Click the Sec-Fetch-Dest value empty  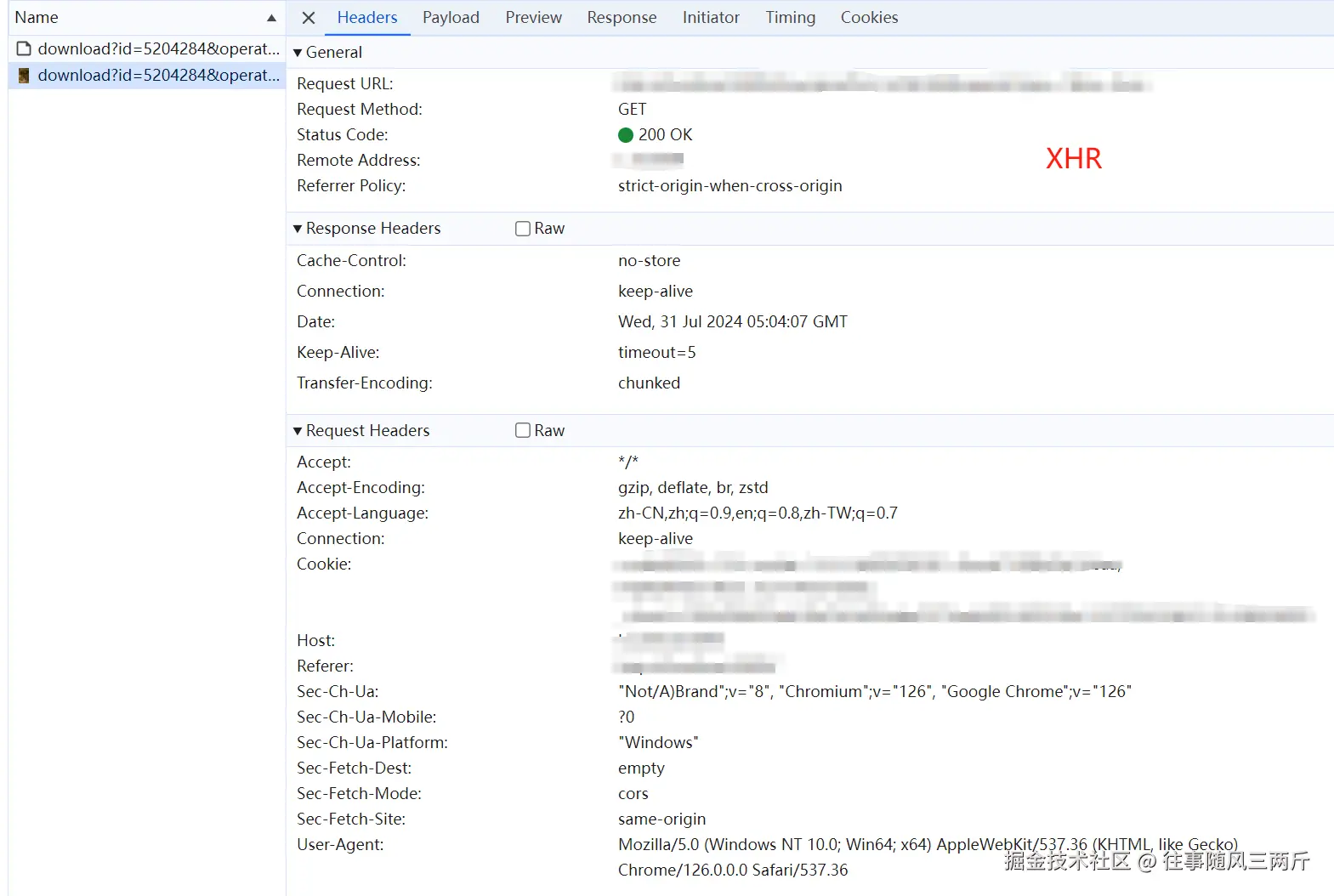tap(641, 768)
